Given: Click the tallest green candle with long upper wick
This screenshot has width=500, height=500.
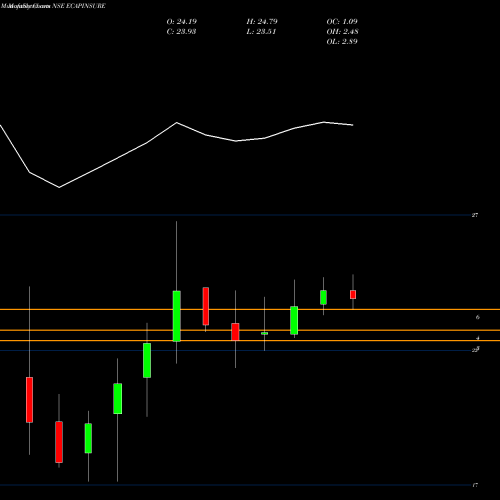Looking at the screenshot, I should click(177, 316).
